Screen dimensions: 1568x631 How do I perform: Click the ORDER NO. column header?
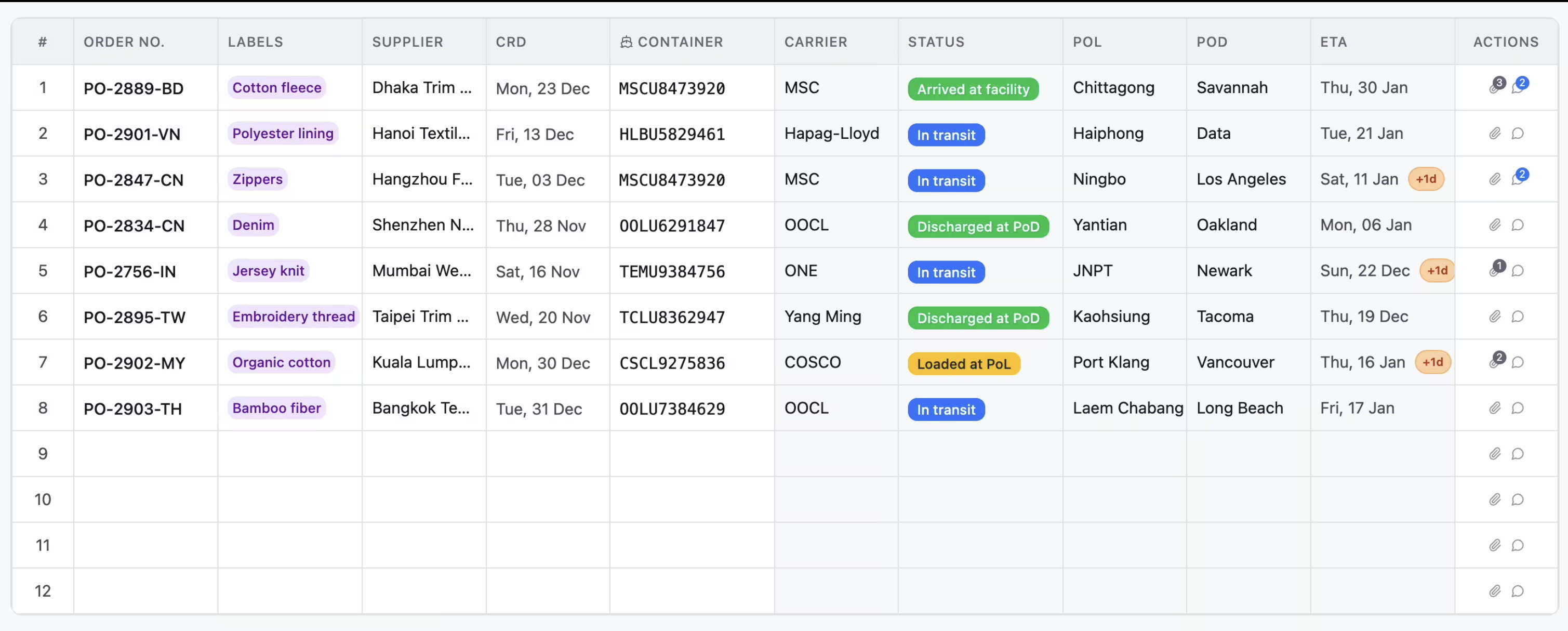coord(124,42)
